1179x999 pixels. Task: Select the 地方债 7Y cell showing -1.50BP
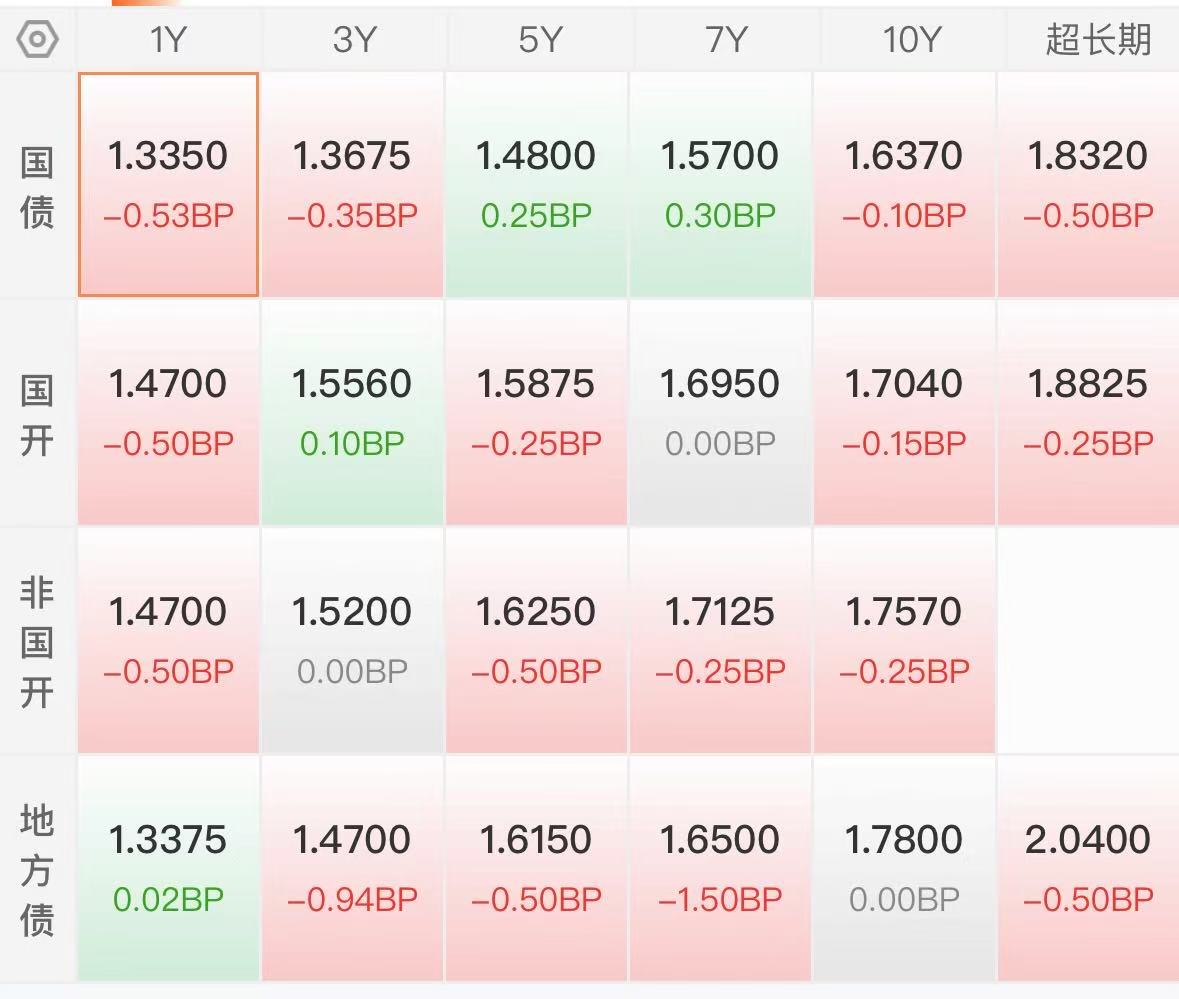point(720,868)
